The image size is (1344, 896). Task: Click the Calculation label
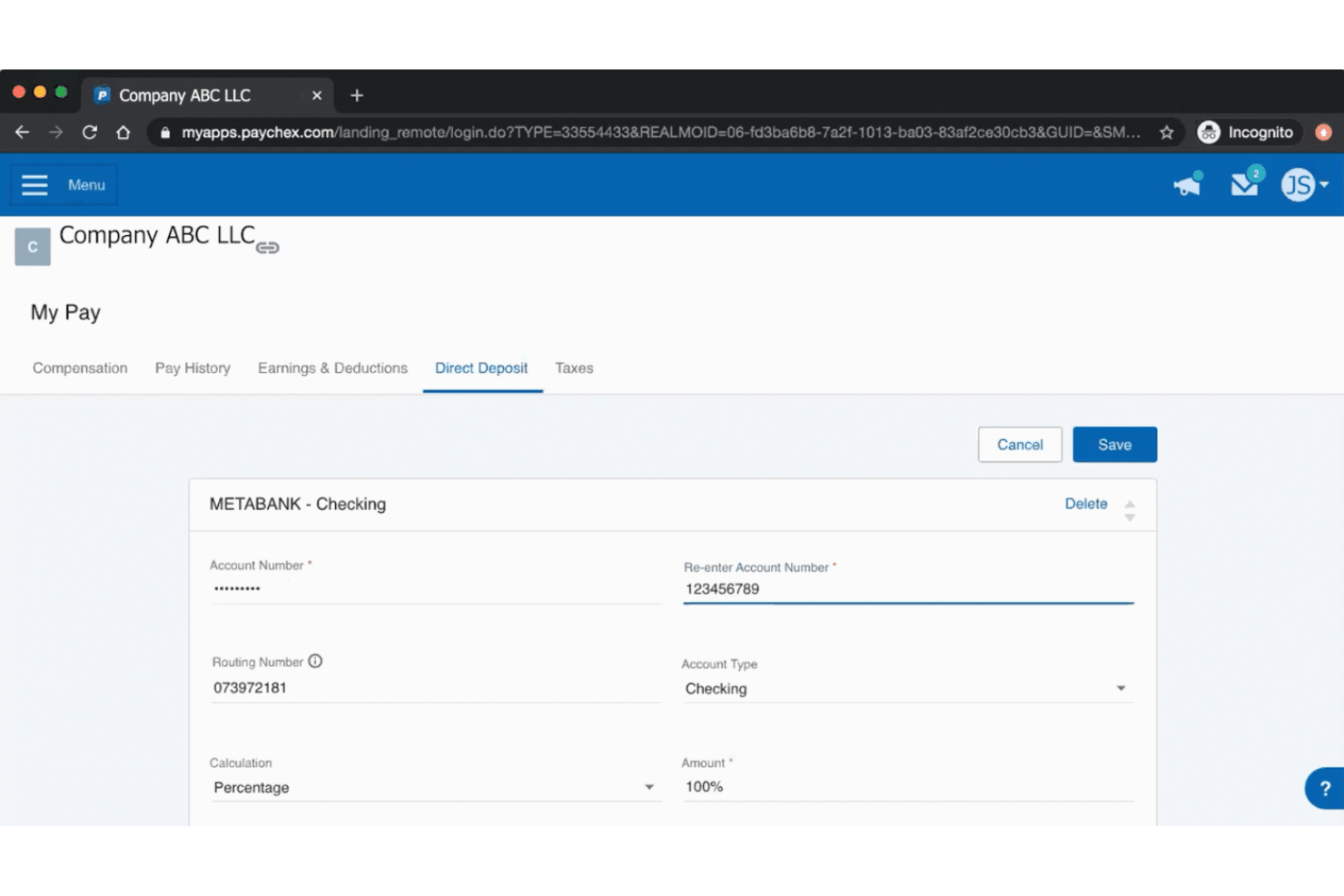241,763
